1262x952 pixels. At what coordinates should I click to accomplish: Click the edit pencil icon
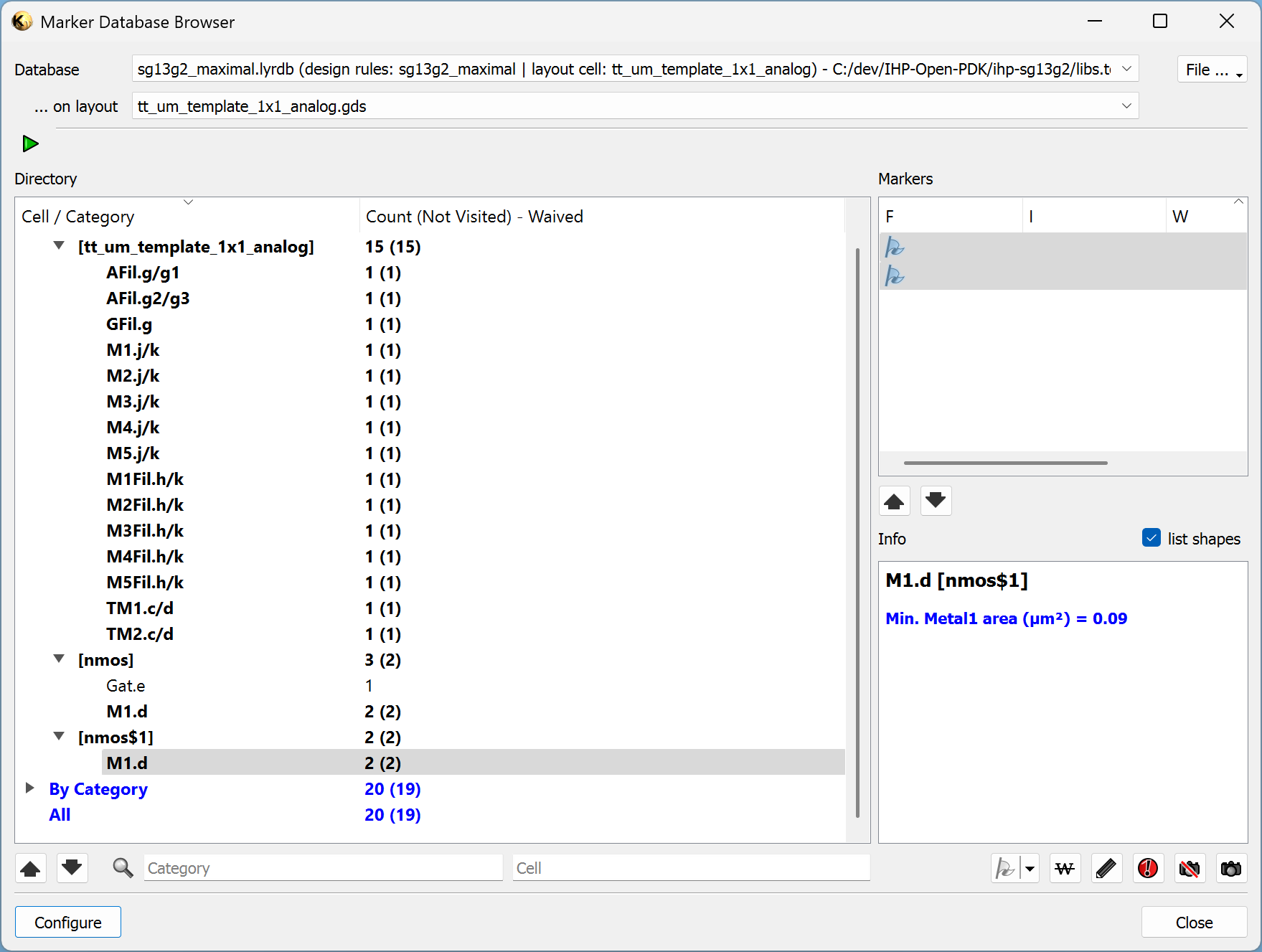pos(1106,869)
